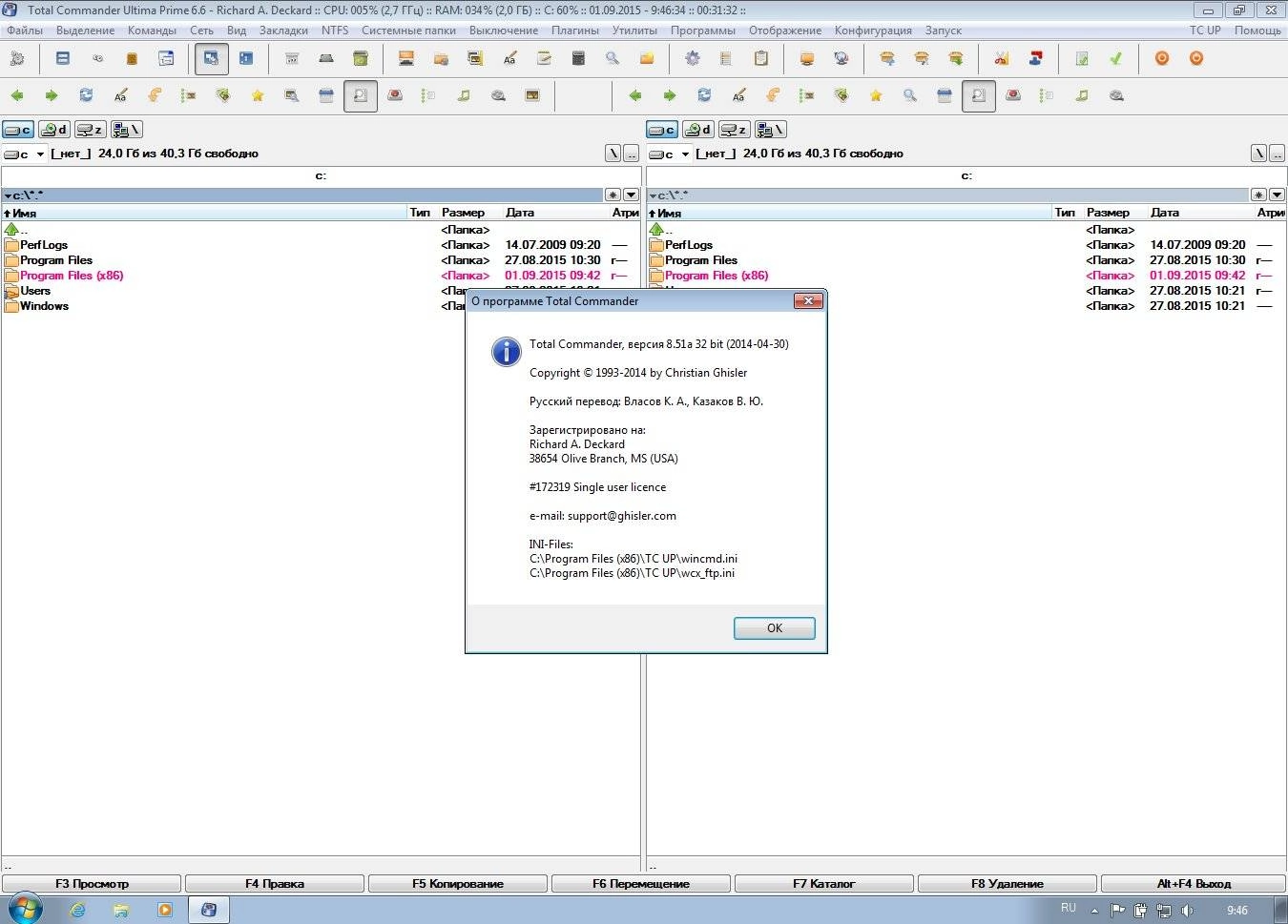Open the Конфигурация menu
This screenshot has height=924, width=1288.
coord(873,31)
